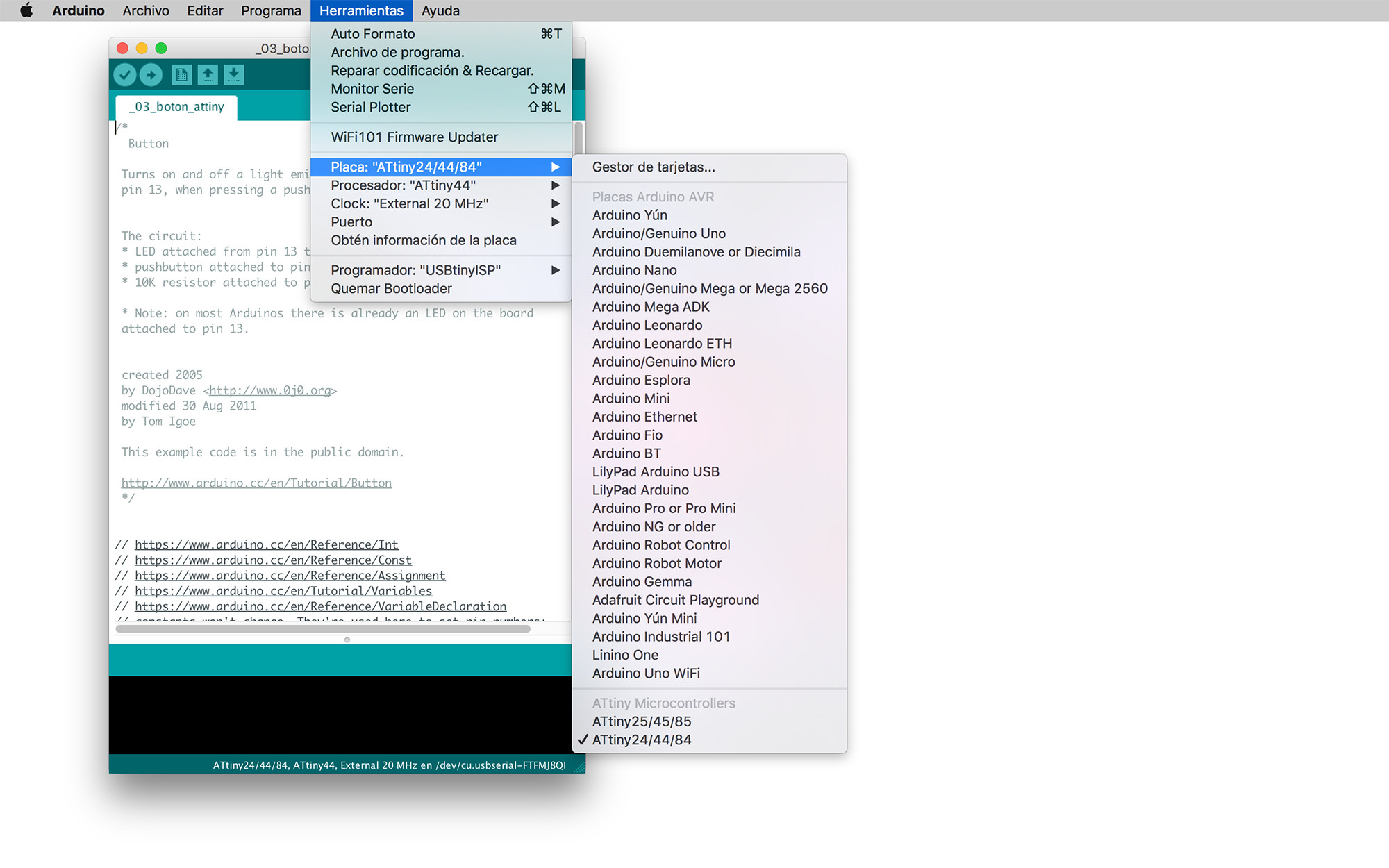
Task: Expand the Procesador "ATtiny44" submenu
Action: 441,185
